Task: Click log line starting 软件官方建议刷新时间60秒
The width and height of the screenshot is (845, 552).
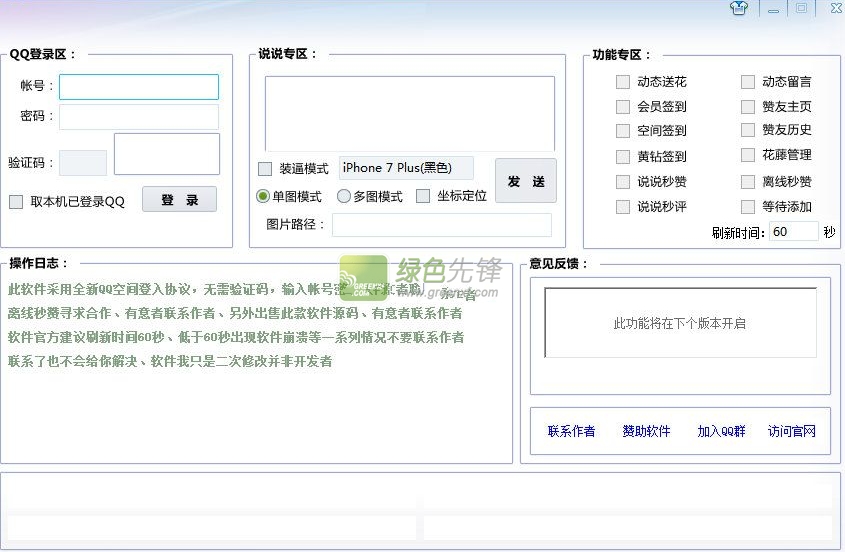Action: coord(236,337)
